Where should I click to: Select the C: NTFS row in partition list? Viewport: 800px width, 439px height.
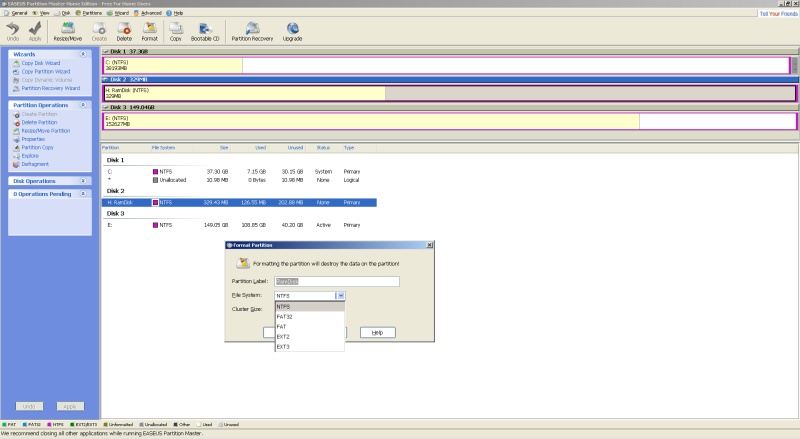pos(239,172)
